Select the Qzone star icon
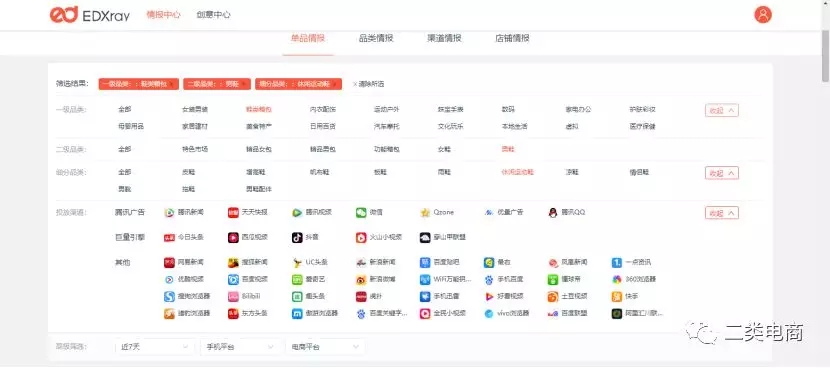The image size is (830, 368). pyautogui.click(x=425, y=212)
